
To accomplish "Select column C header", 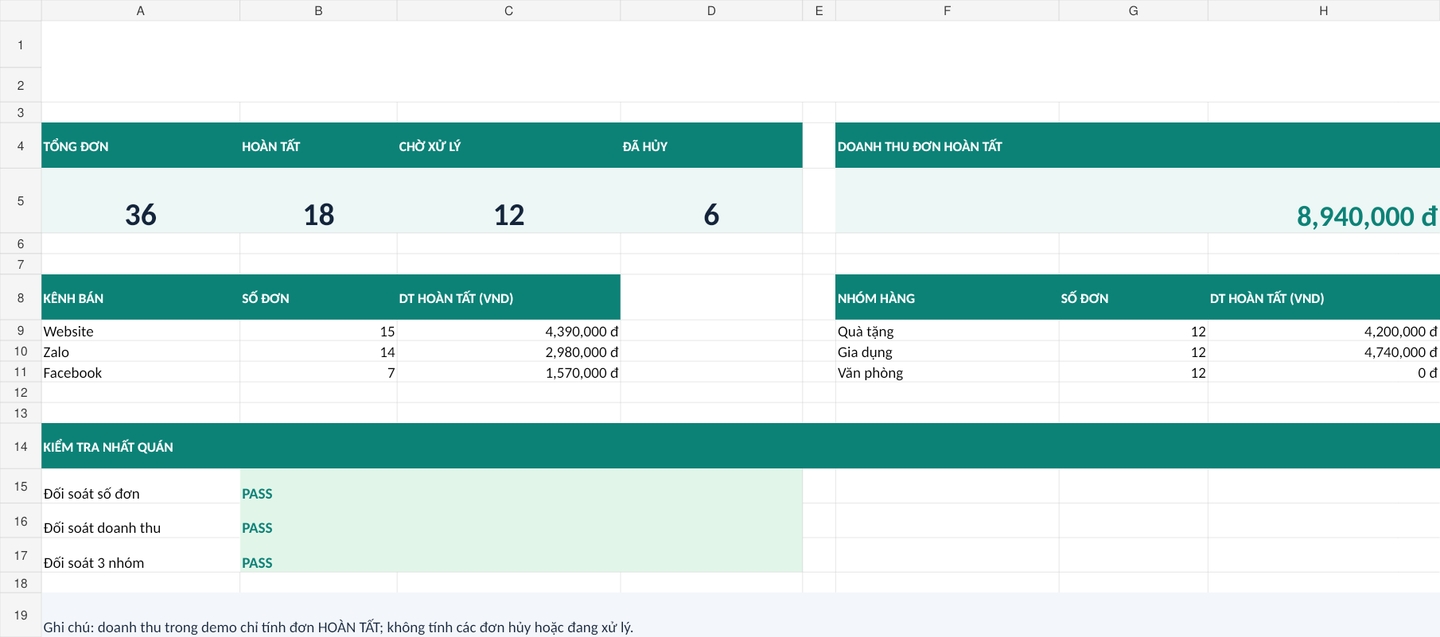I will [508, 10].
